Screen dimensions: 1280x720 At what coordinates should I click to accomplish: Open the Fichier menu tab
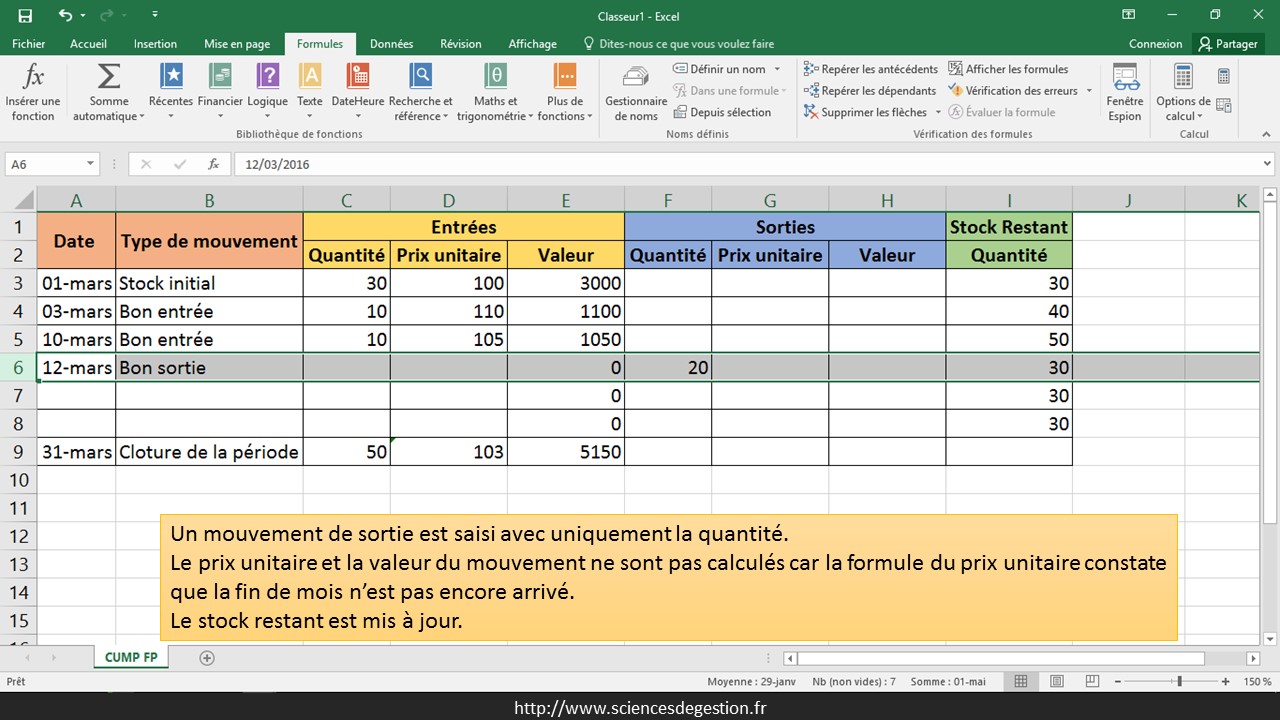click(x=29, y=44)
